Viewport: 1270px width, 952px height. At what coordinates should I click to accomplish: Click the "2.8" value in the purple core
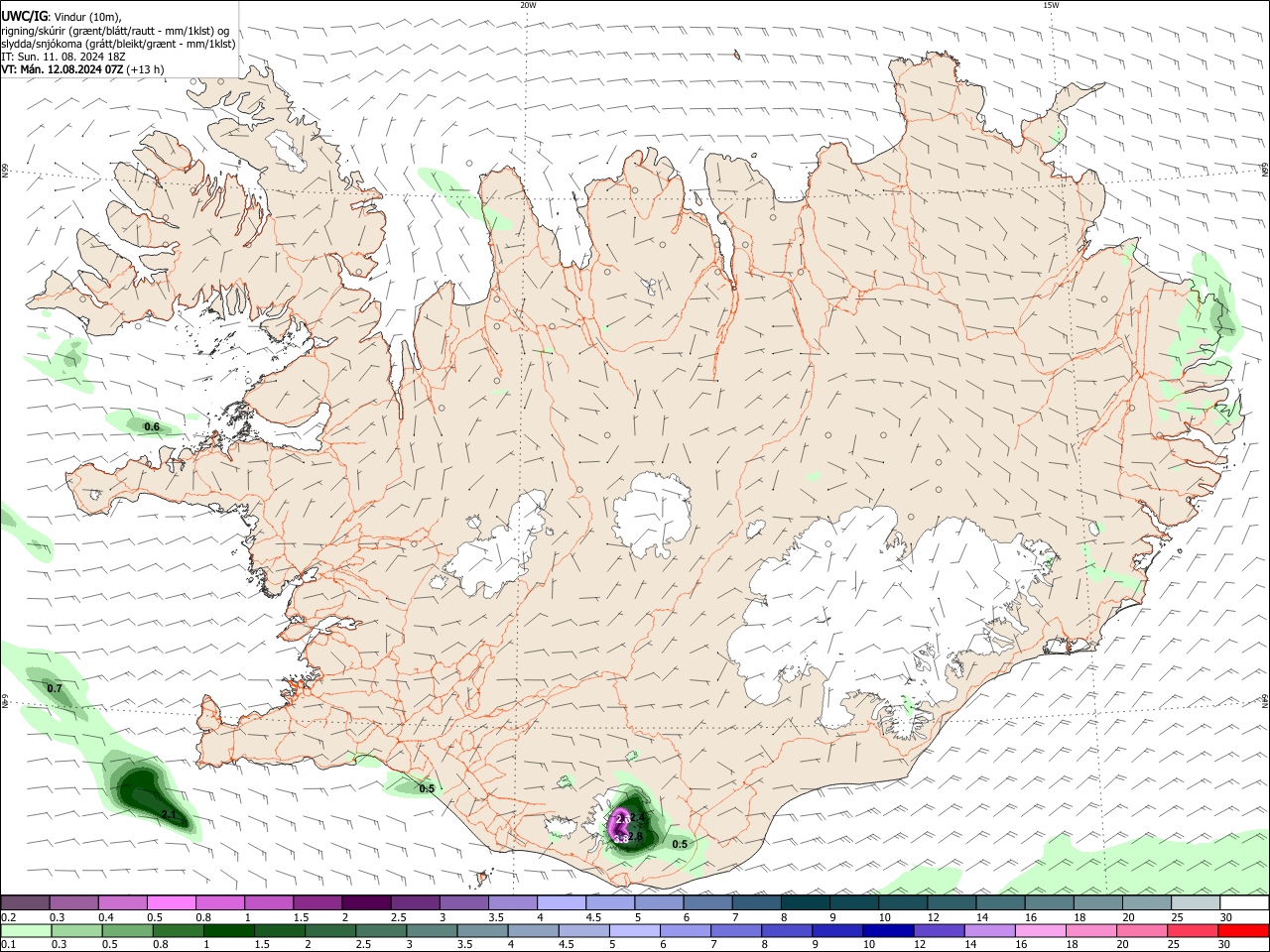[x=636, y=837]
